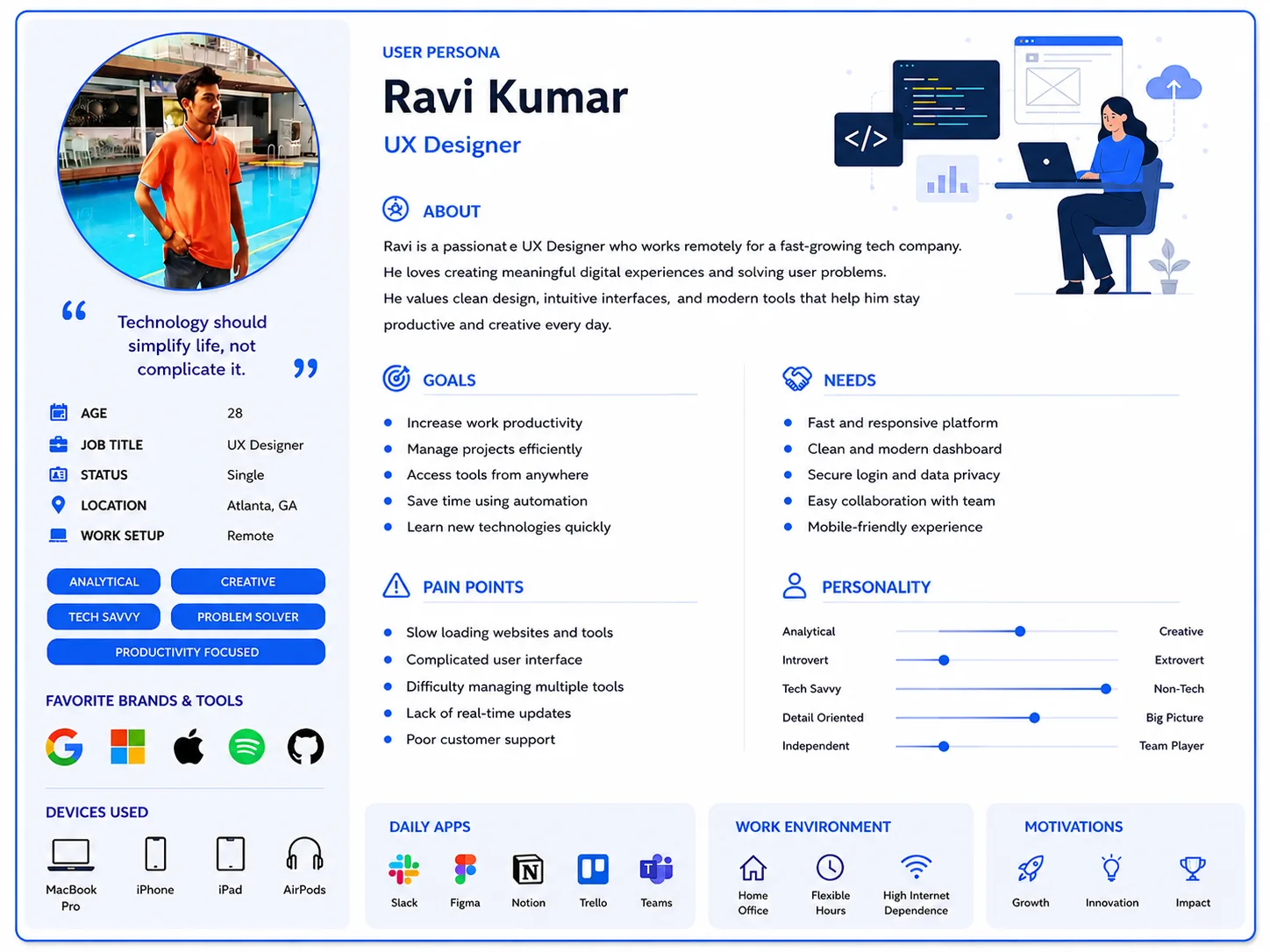Click the Analytical–Creative slider handle

pos(1020,631)
